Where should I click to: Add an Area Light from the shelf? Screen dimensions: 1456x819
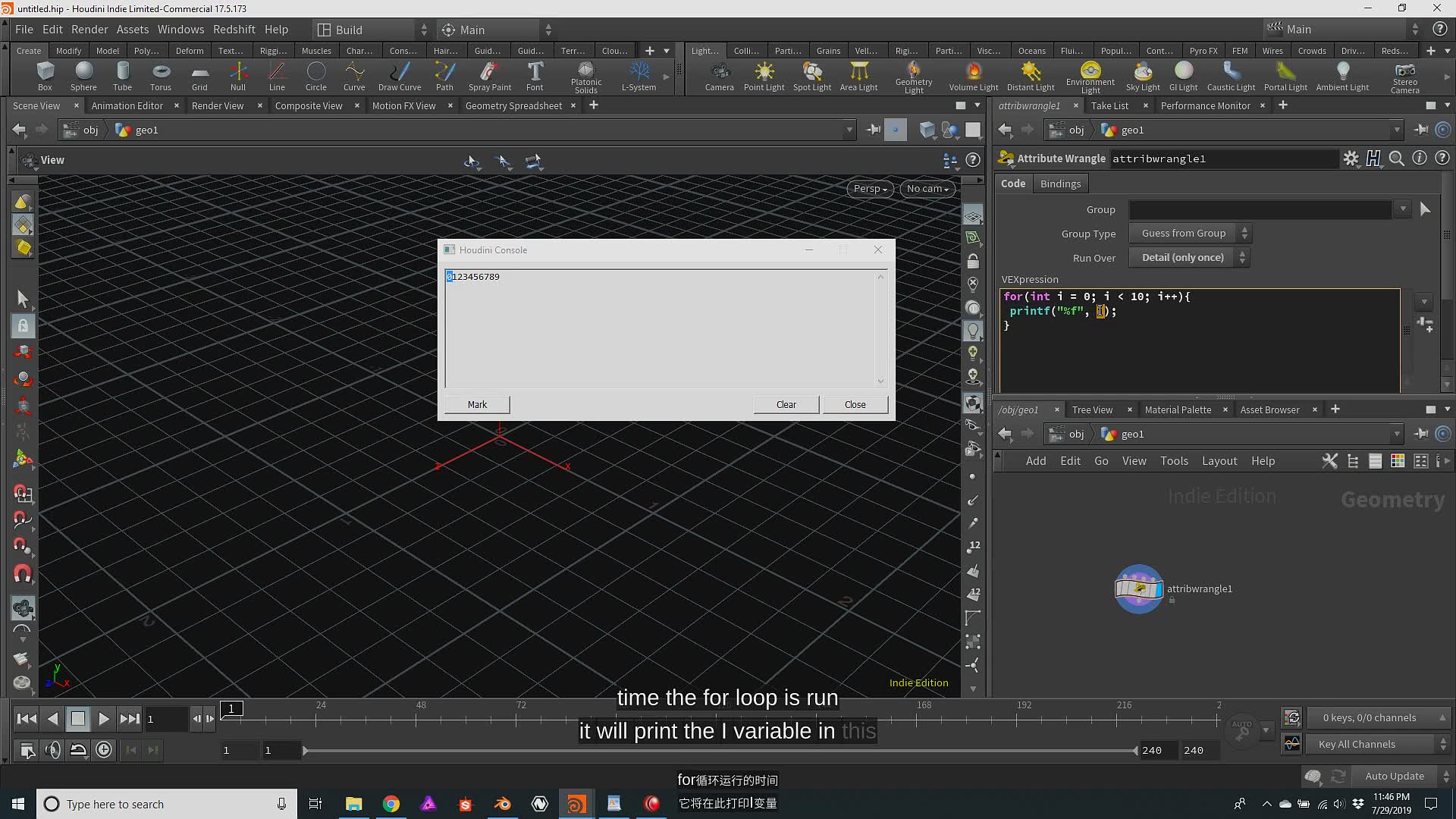point(858,77)
